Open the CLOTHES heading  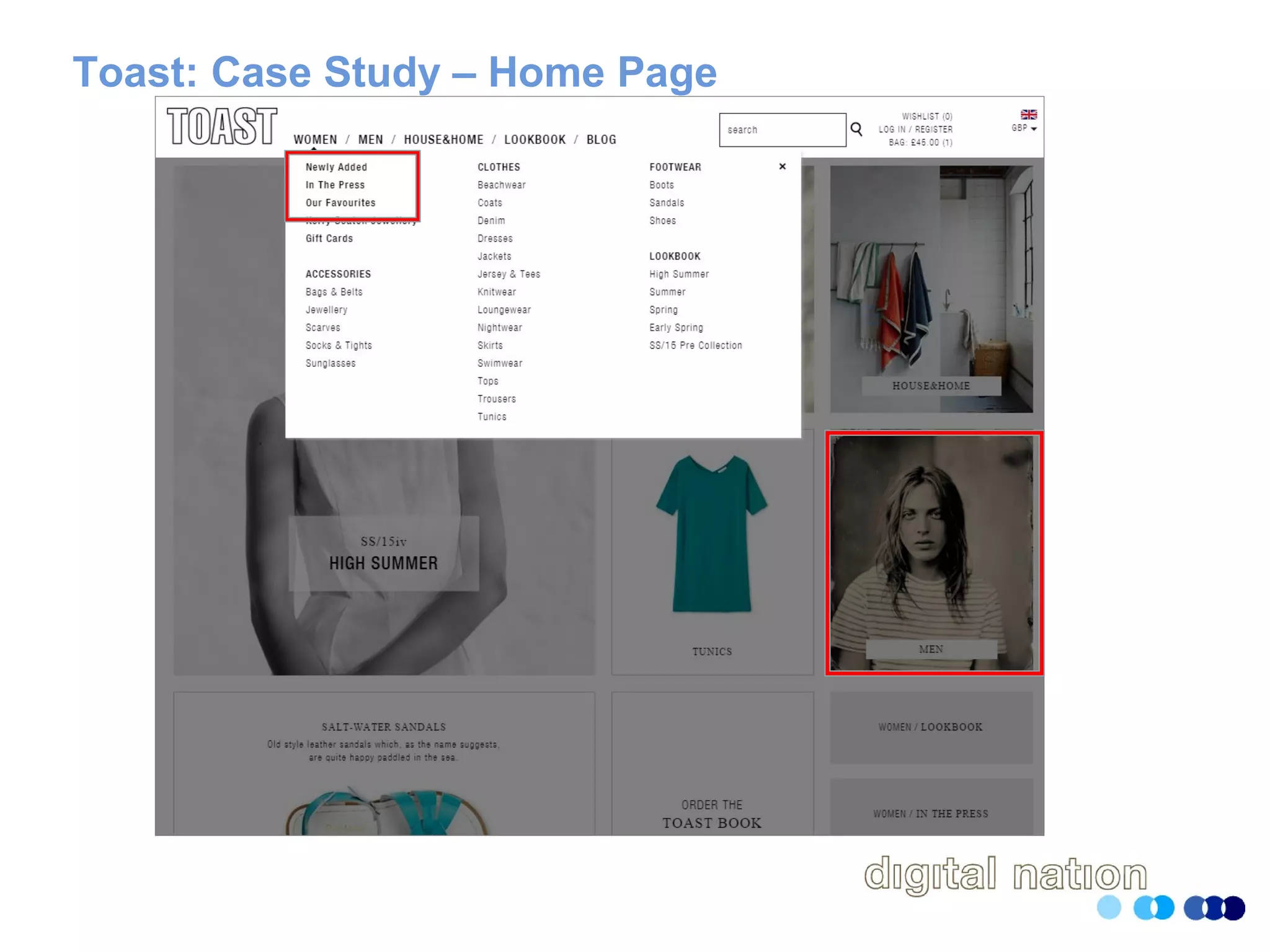point(499,167)
